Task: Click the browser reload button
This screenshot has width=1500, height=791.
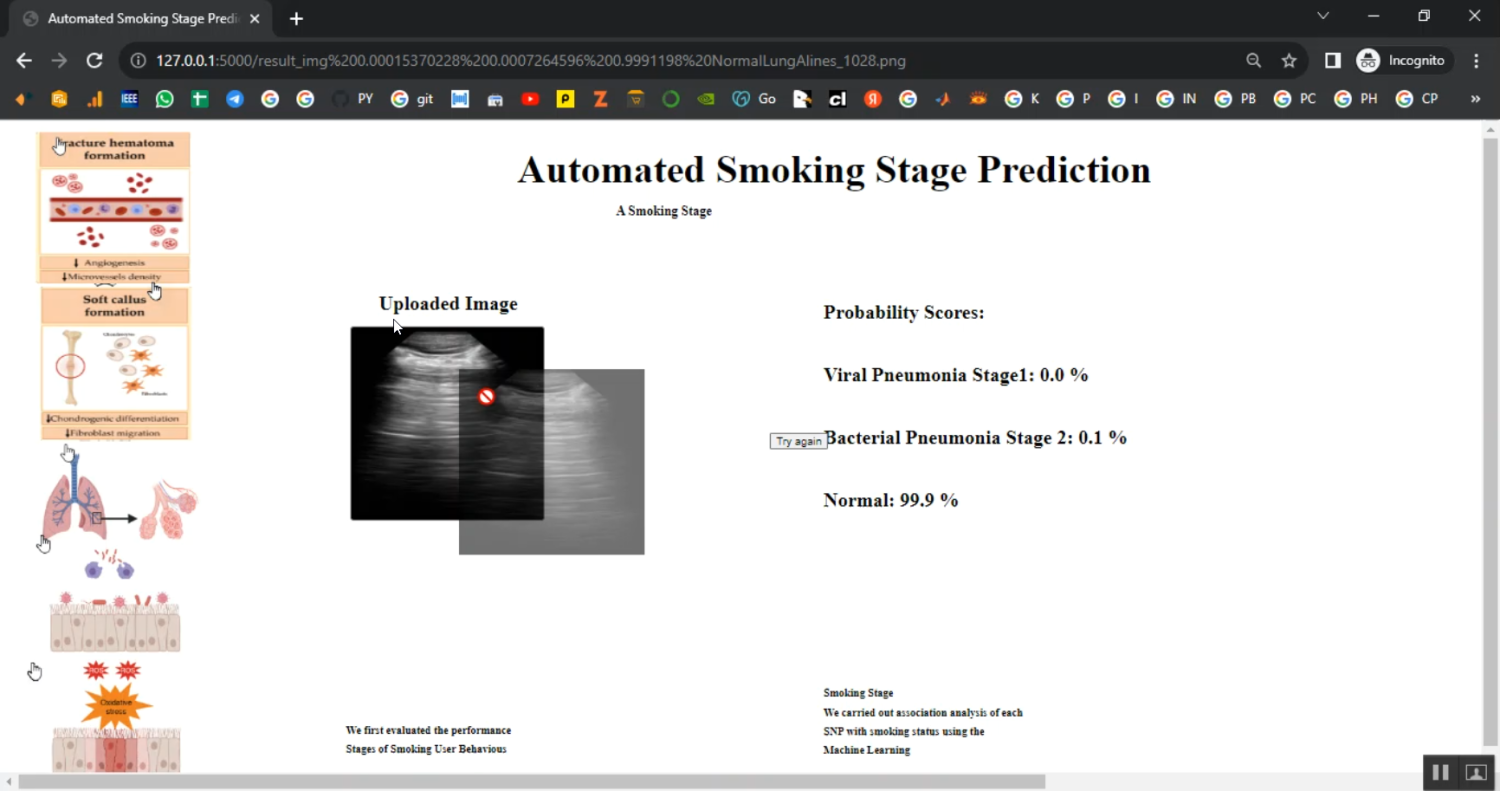Action: tap(94, 60)
